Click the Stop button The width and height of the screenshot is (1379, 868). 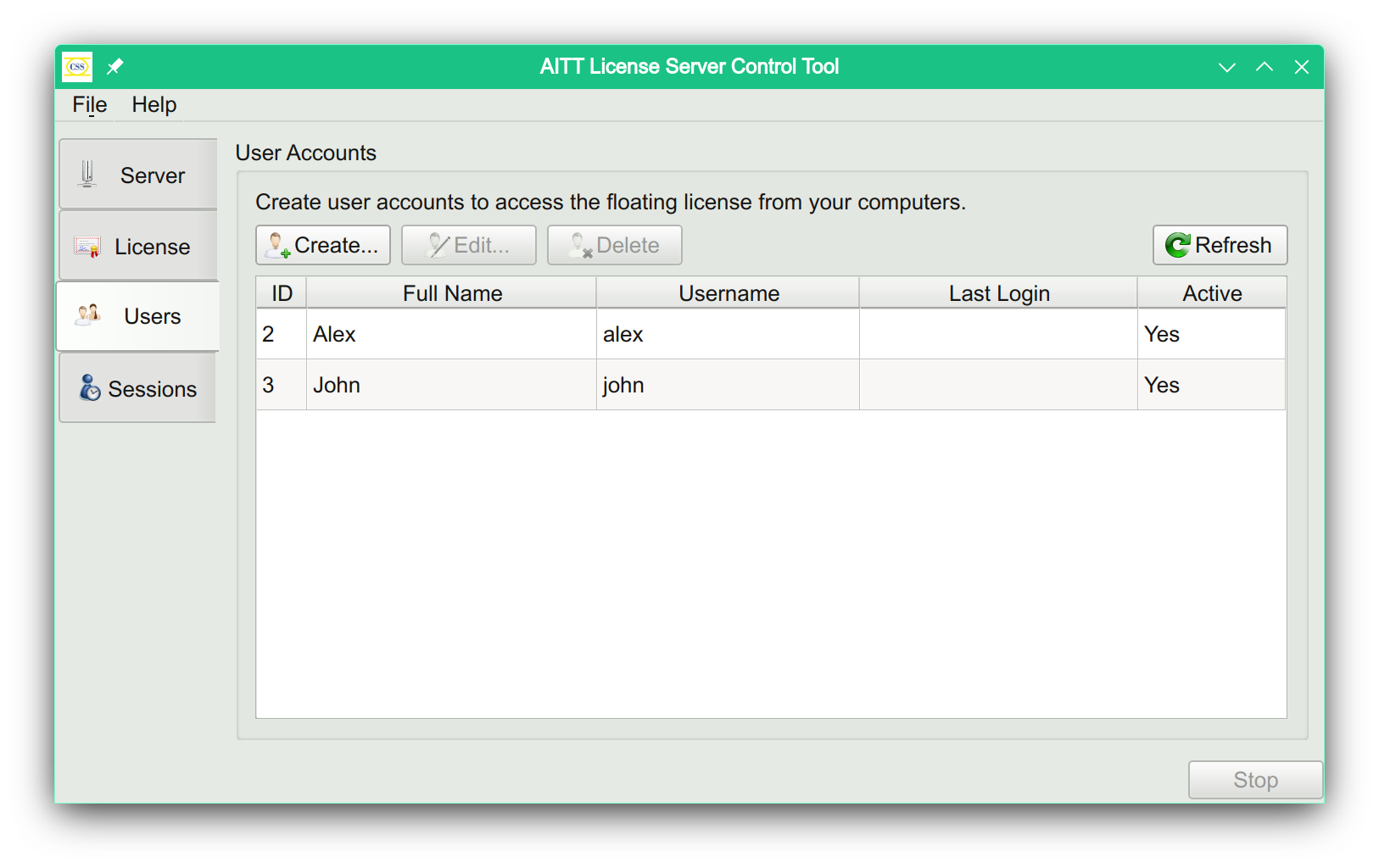pos(1255,779)
